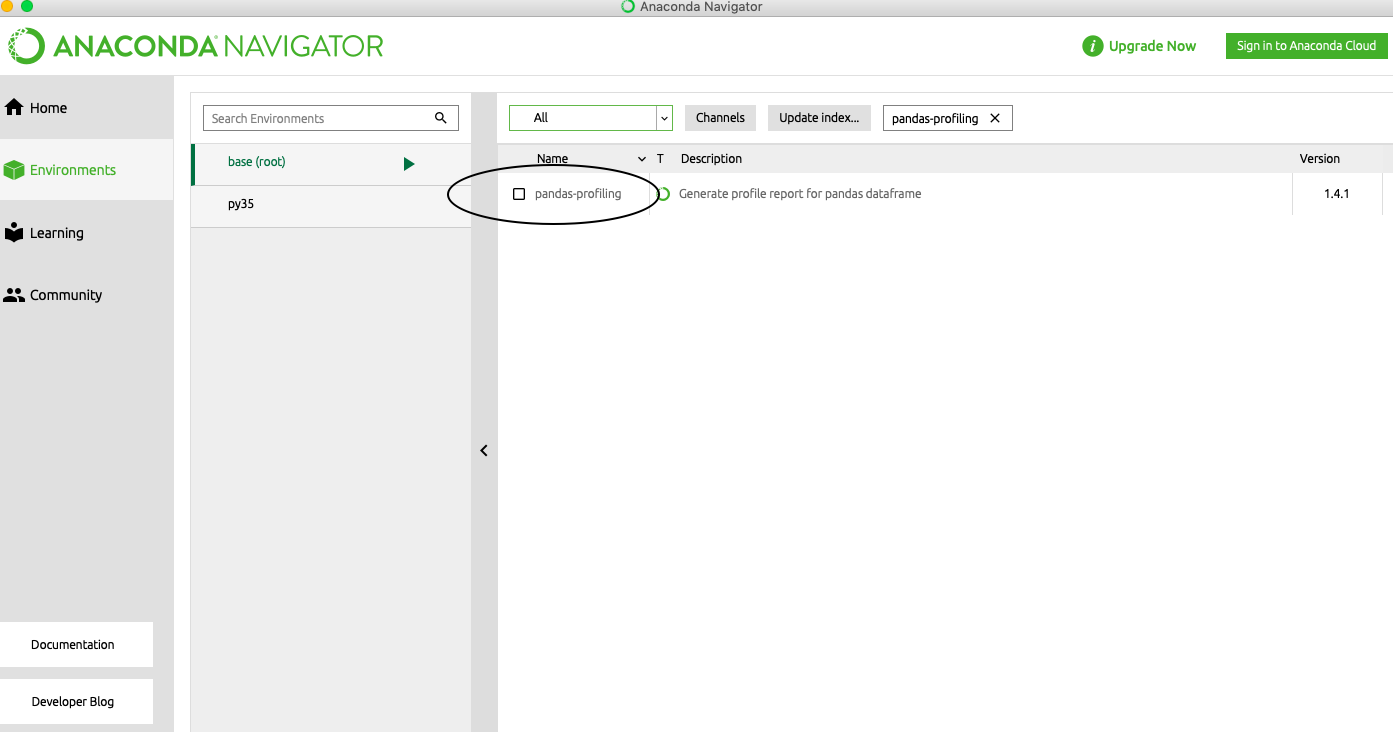Click the Anaconda Navigator logo
The image size is (1393, 732).
coord(196,46)
